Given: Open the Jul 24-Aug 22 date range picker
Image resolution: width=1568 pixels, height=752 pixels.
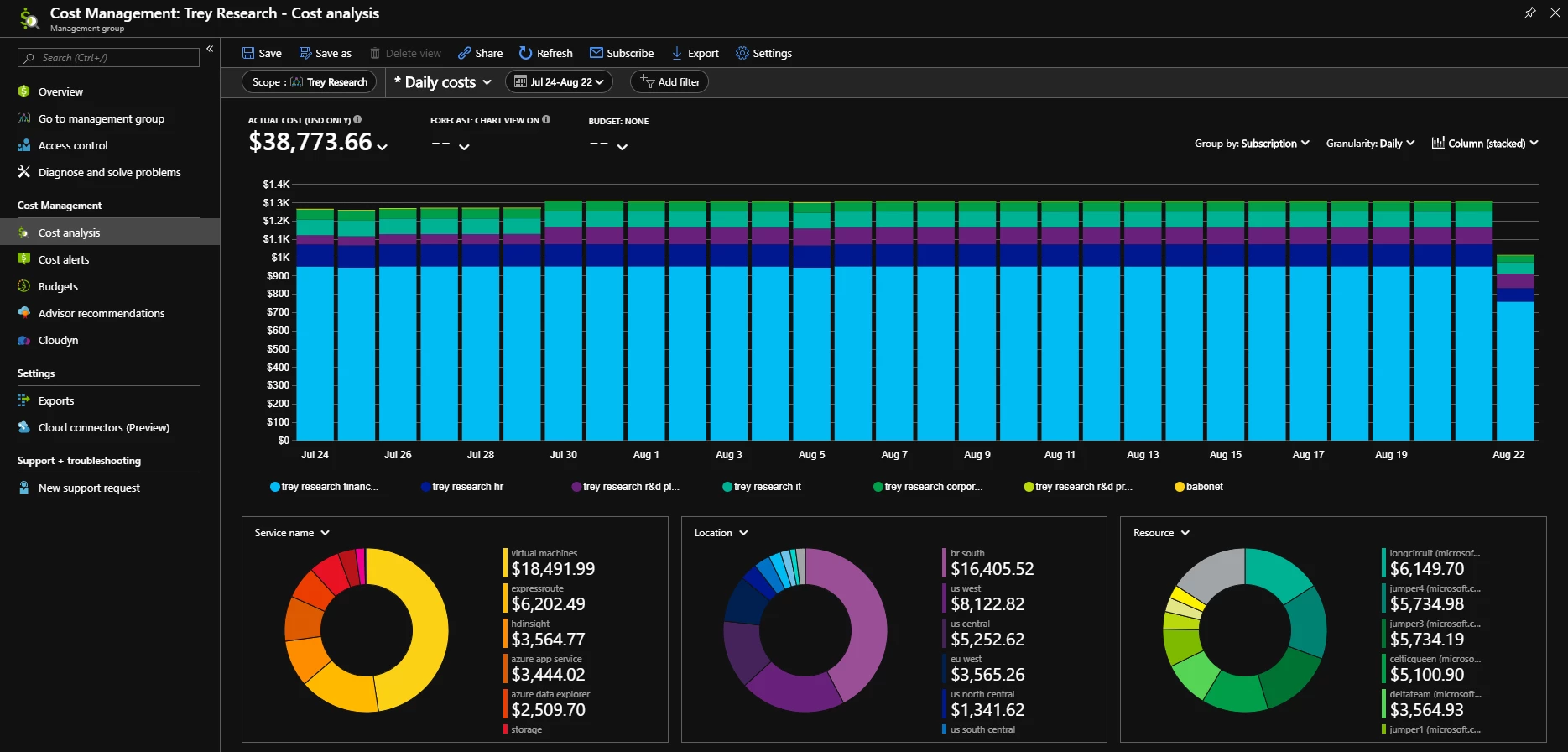Looking at the screenshot, I should (559, 82).
